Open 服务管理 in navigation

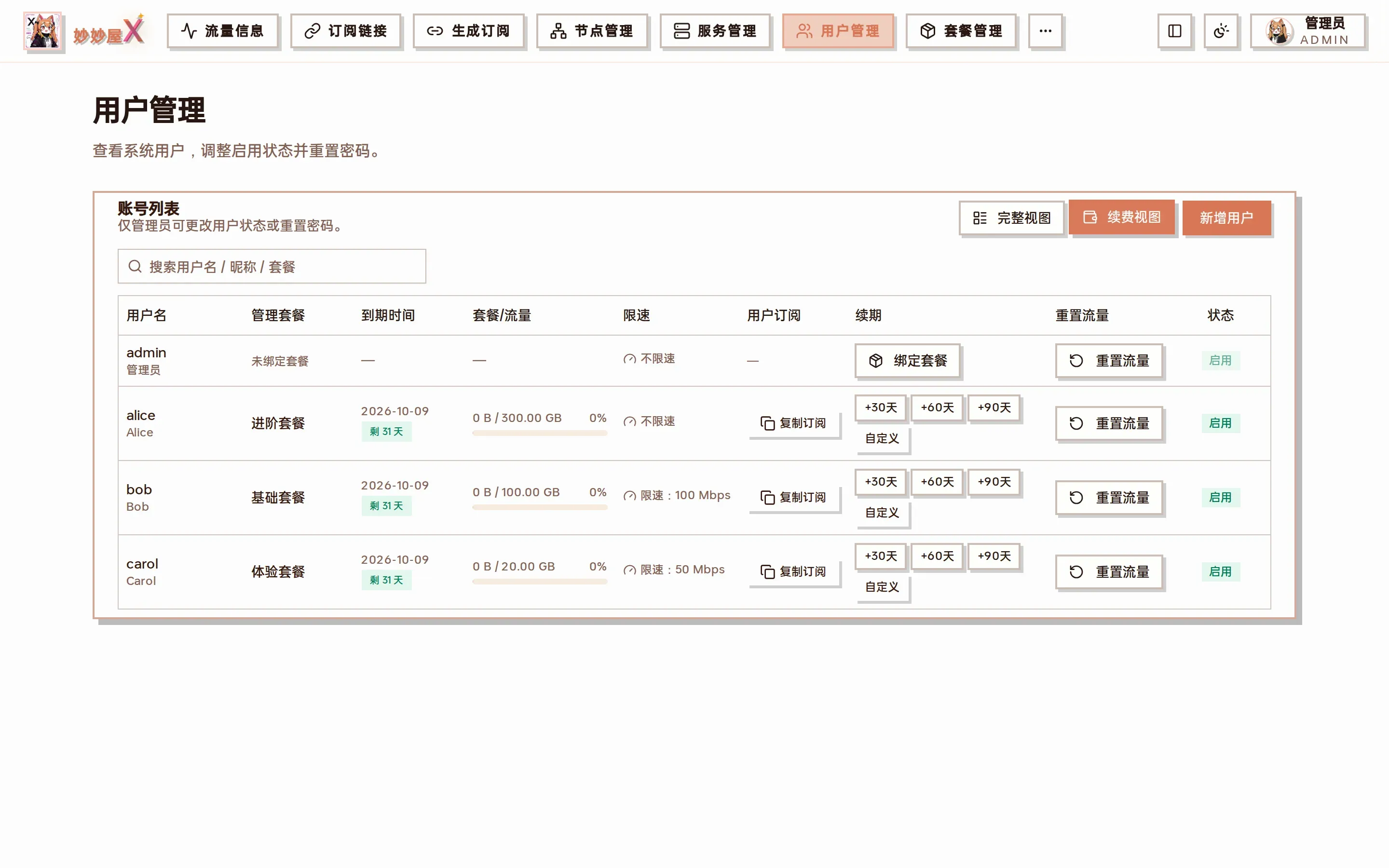click(715, 31)
